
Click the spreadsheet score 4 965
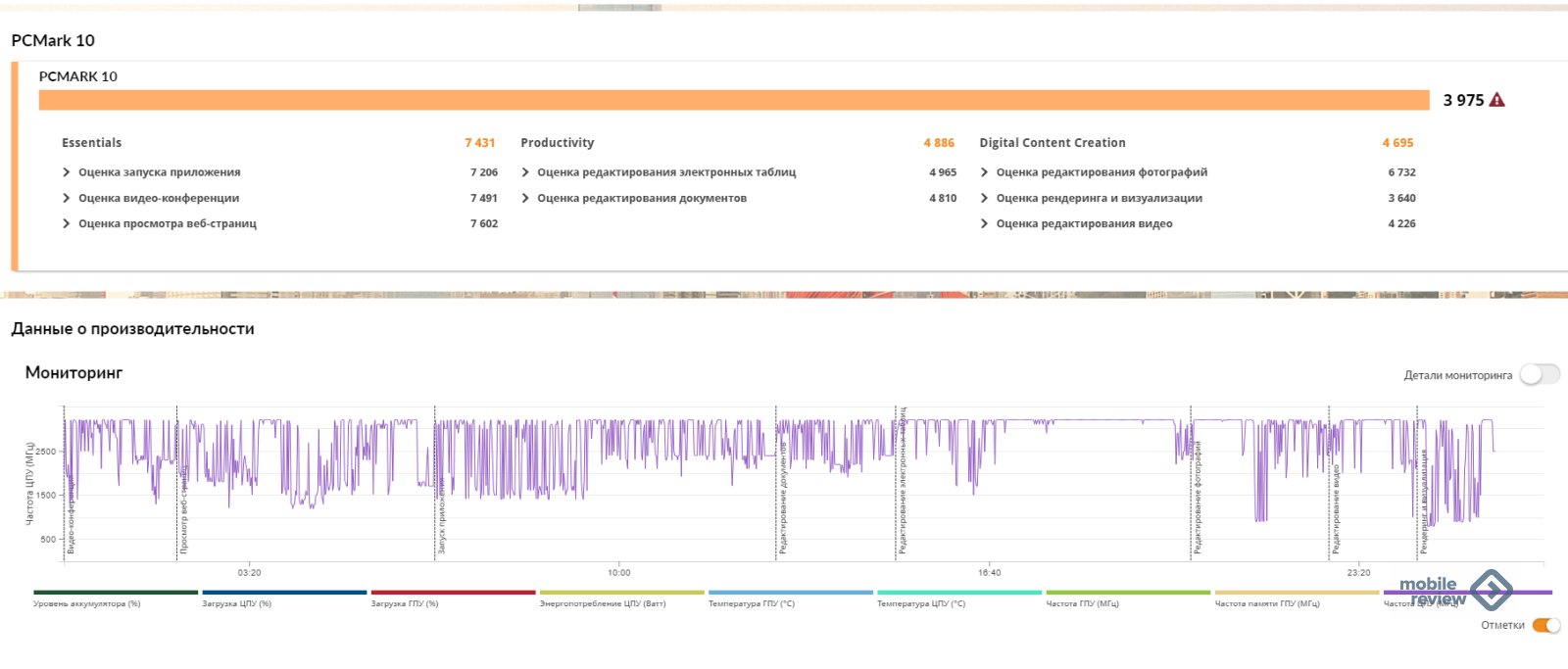pos(943,172)
